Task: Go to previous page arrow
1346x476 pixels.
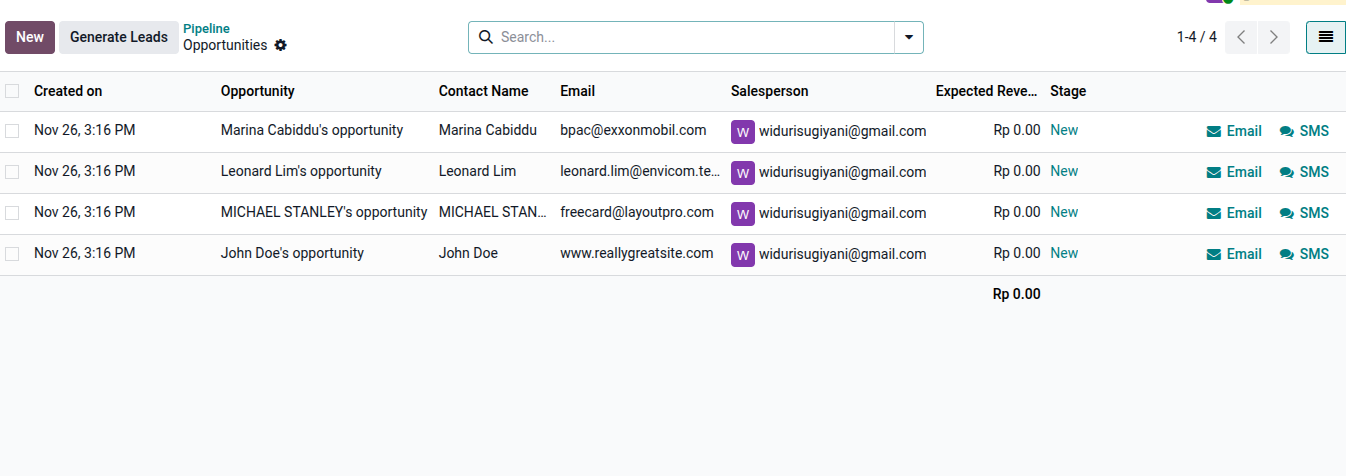Action: pos(1241,37)
